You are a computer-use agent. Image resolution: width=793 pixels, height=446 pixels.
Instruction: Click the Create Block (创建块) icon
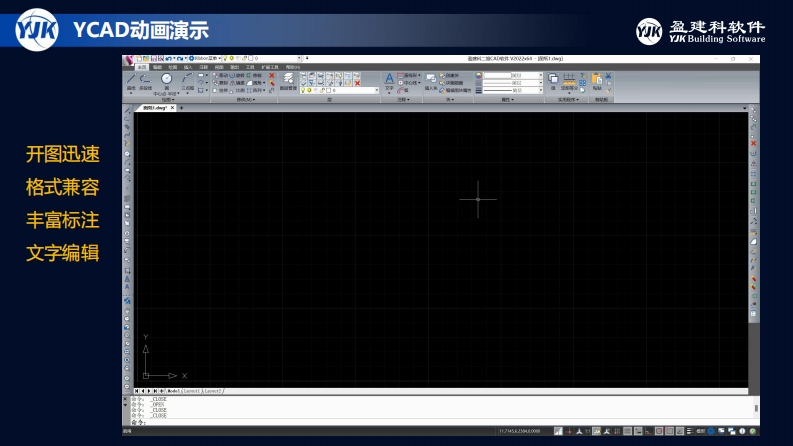tap(449, 75)
